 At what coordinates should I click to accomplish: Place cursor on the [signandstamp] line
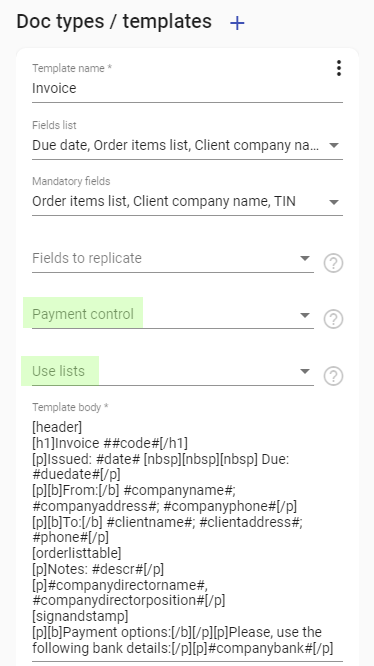pyautogui.click(x=80, y=616)
